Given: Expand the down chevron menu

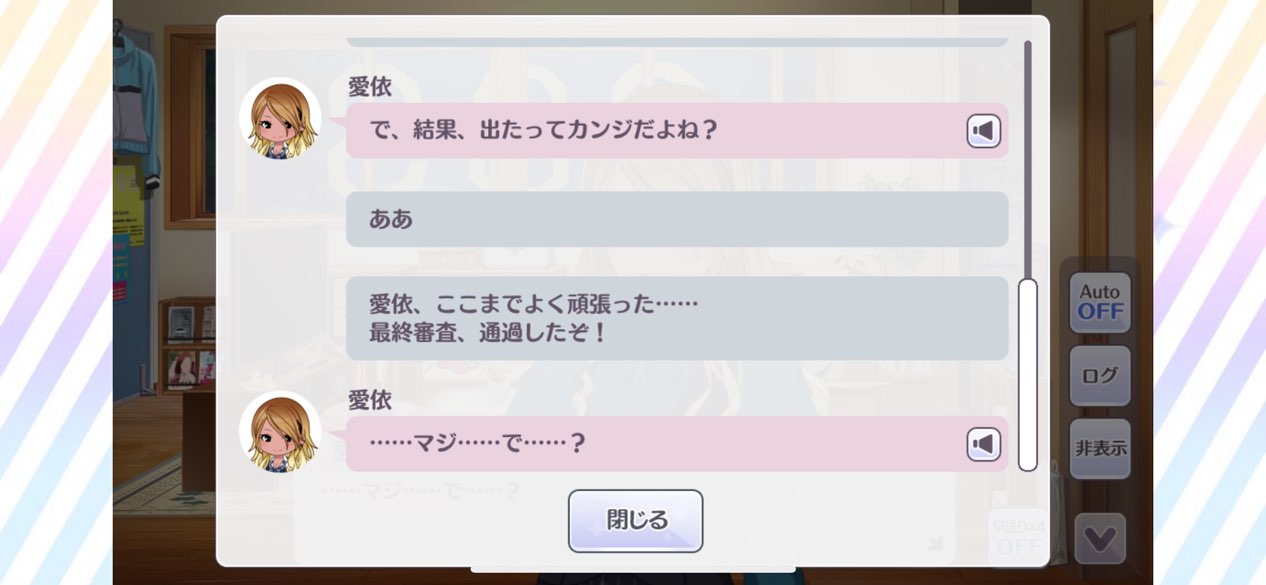Looking at the screenshot, I should coord(1100,539).
